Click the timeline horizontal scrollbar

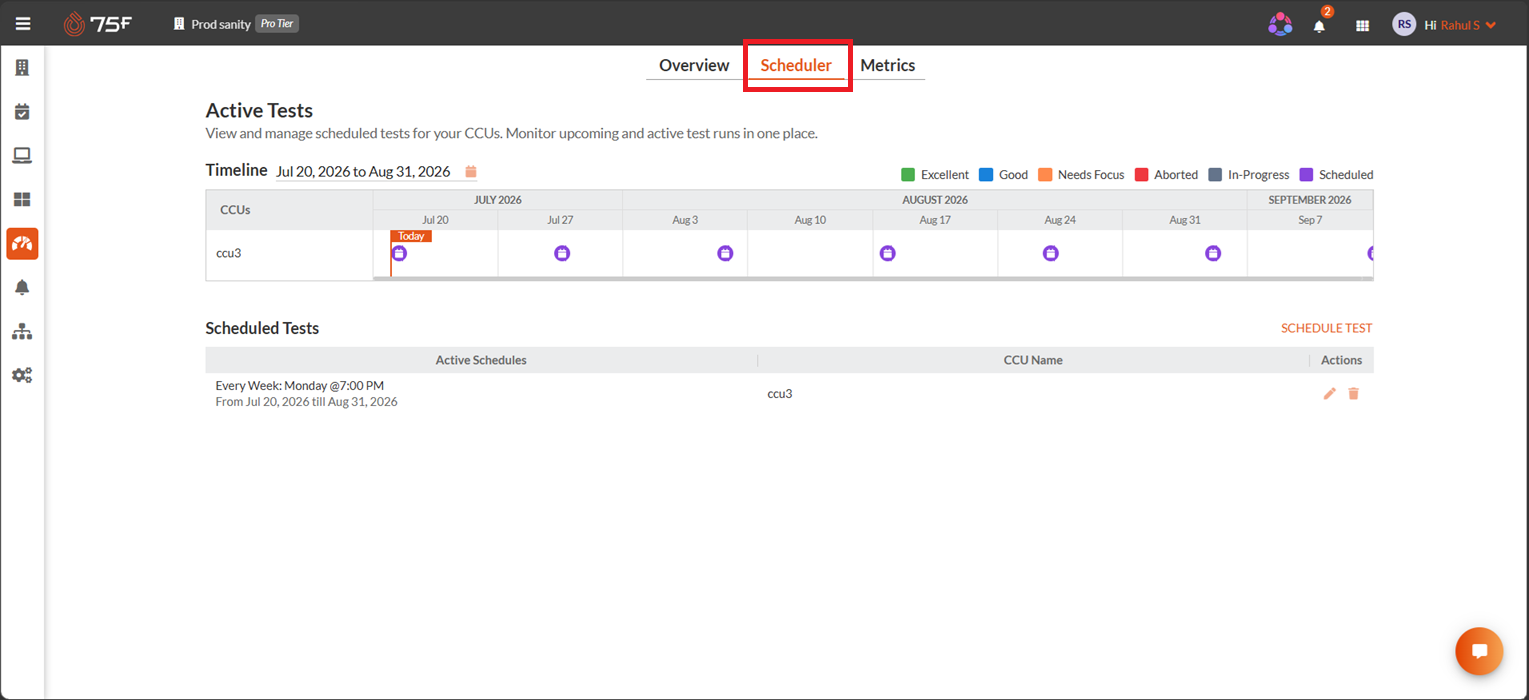(873, 279)
